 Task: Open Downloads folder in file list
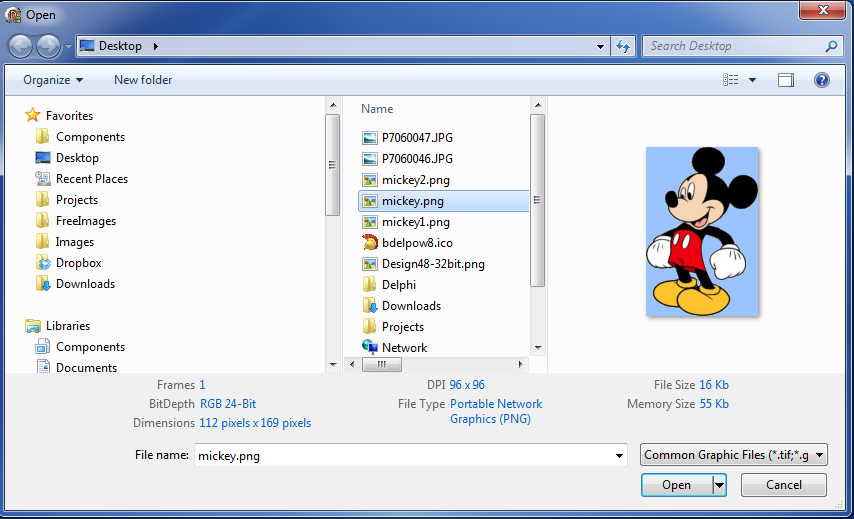pyautogui.click(x=401, y=306)
